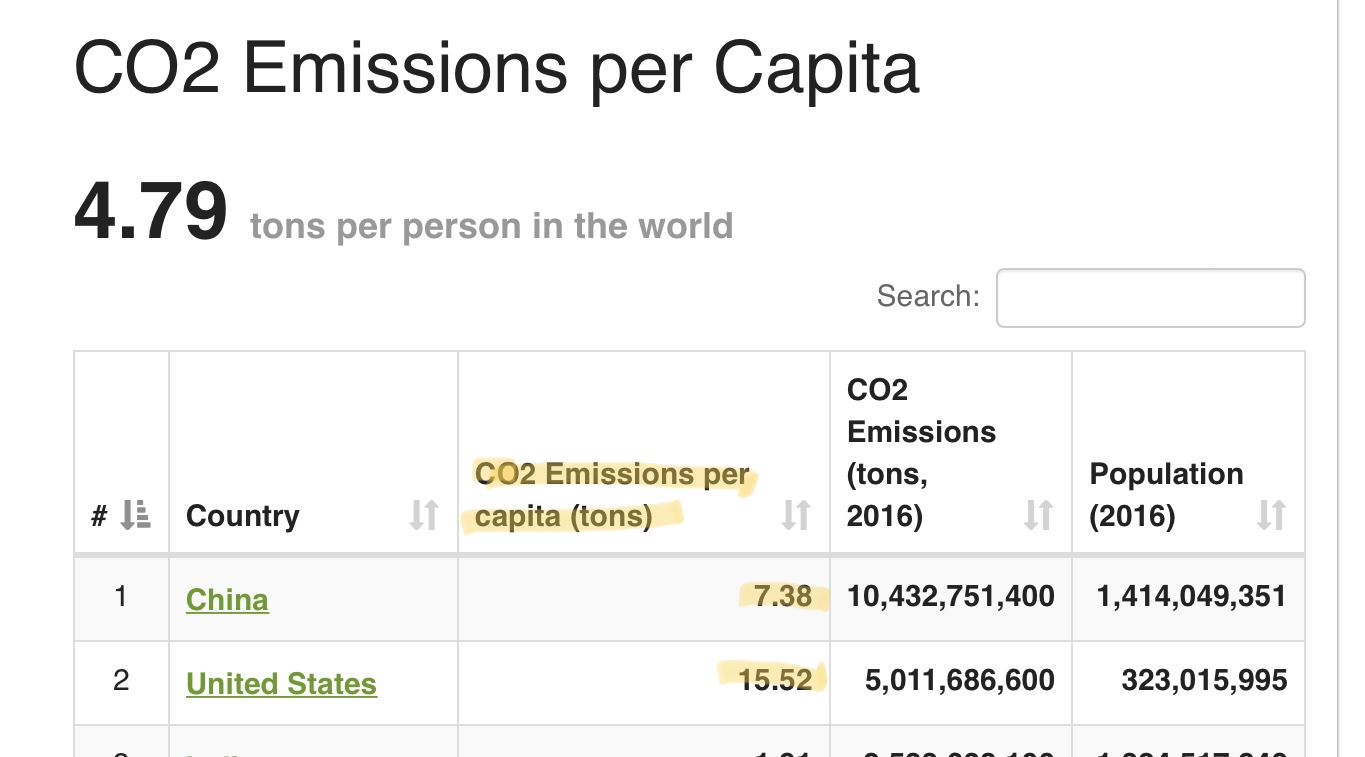The width and height of the screenshot is (1365, 757).
Task: Click sort arrows in Population (2016) column
Action: pos(1271,515)
